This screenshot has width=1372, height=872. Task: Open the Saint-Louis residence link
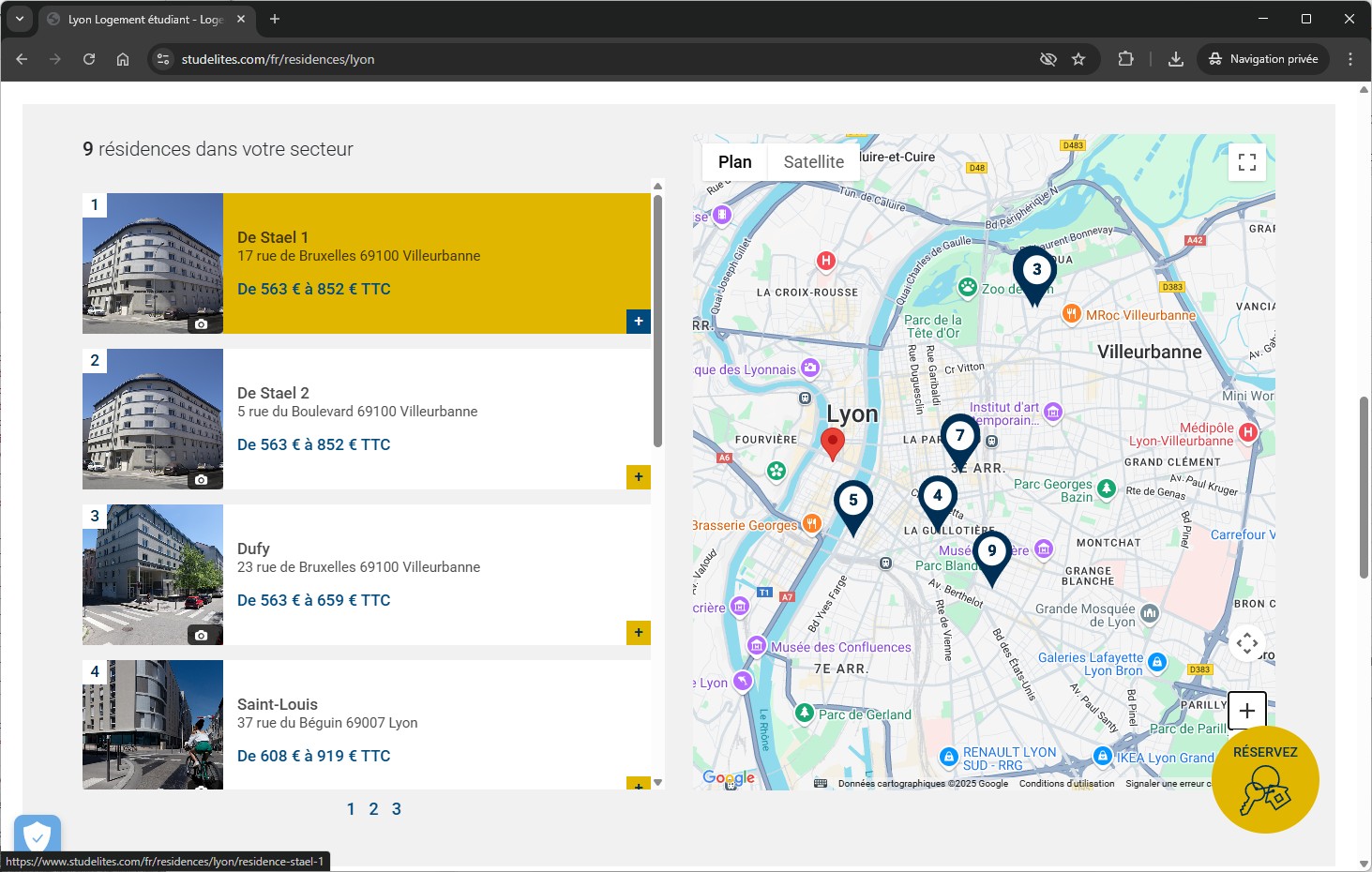(278, 704)
